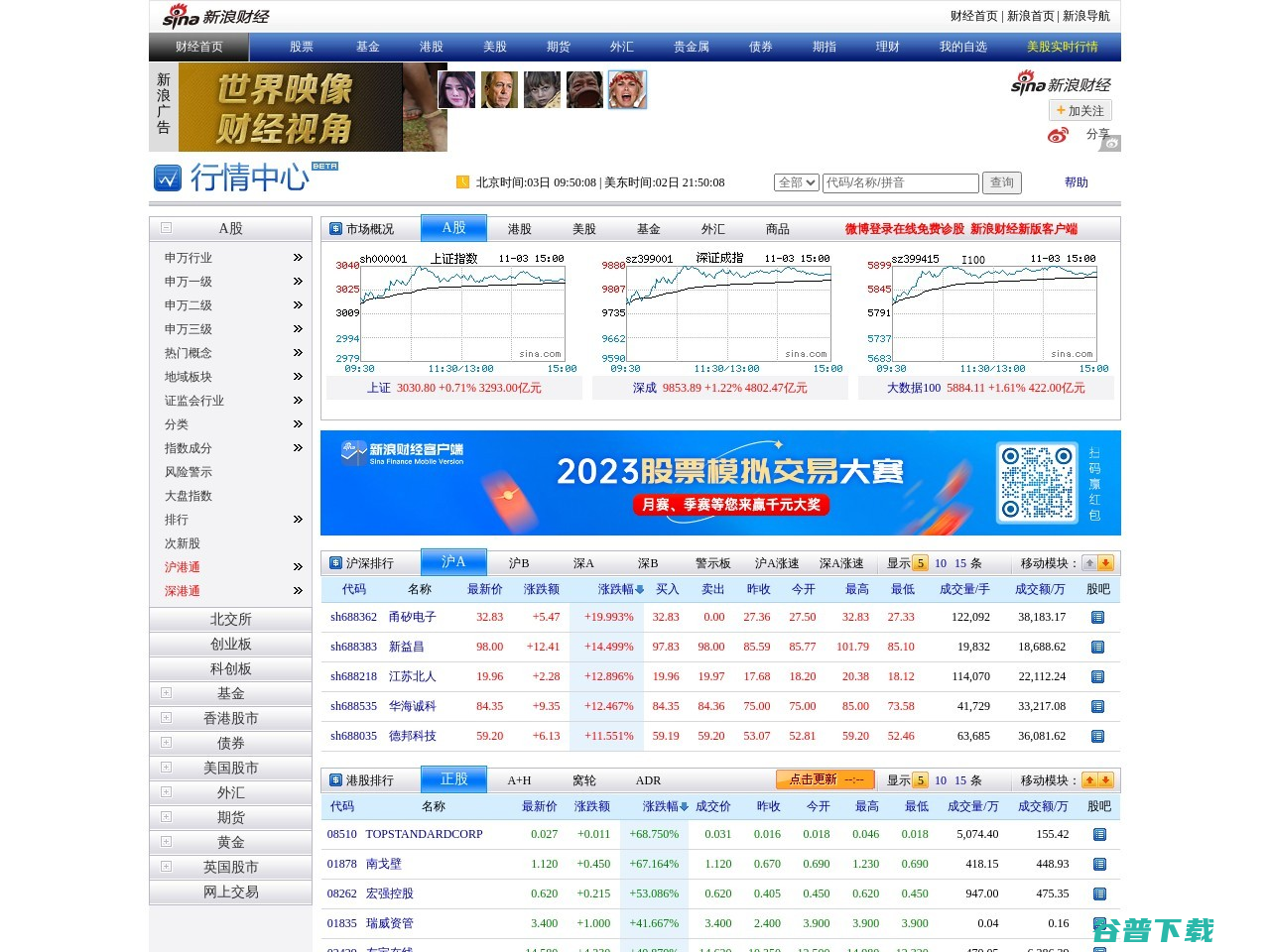Open the stock bar icon for 南戈壁

1099,864
